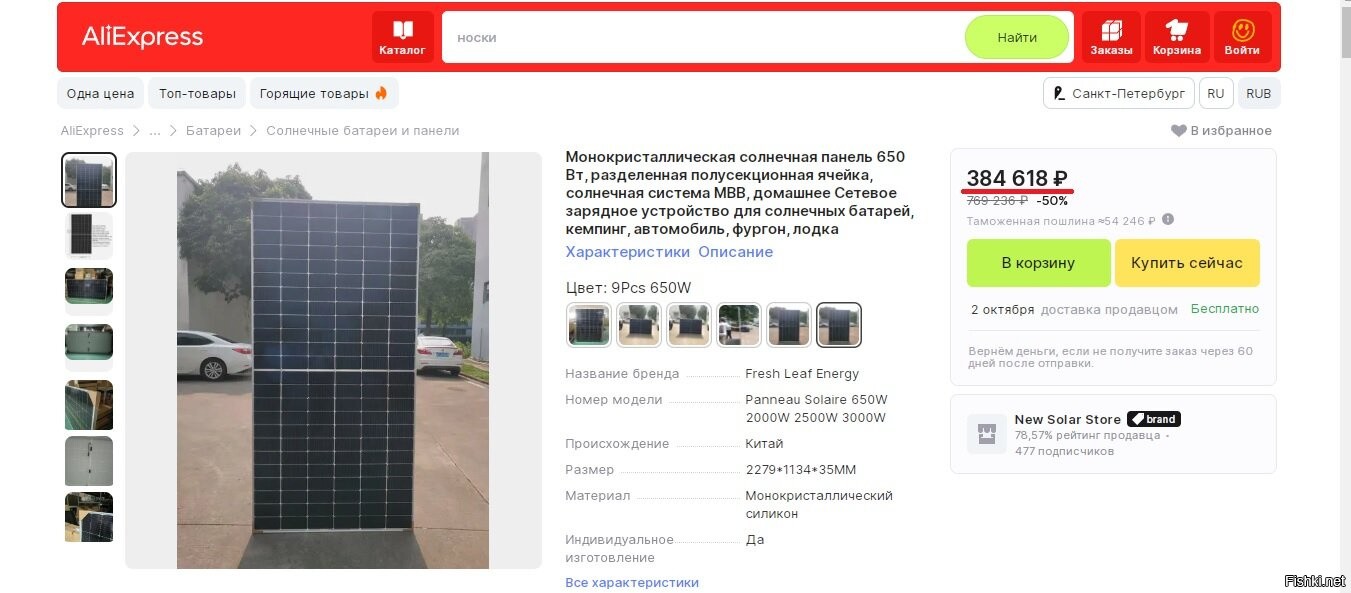Select the second product thumbnail in sidebar
This screenshot has width=1351, height=593.
point(89,236)
